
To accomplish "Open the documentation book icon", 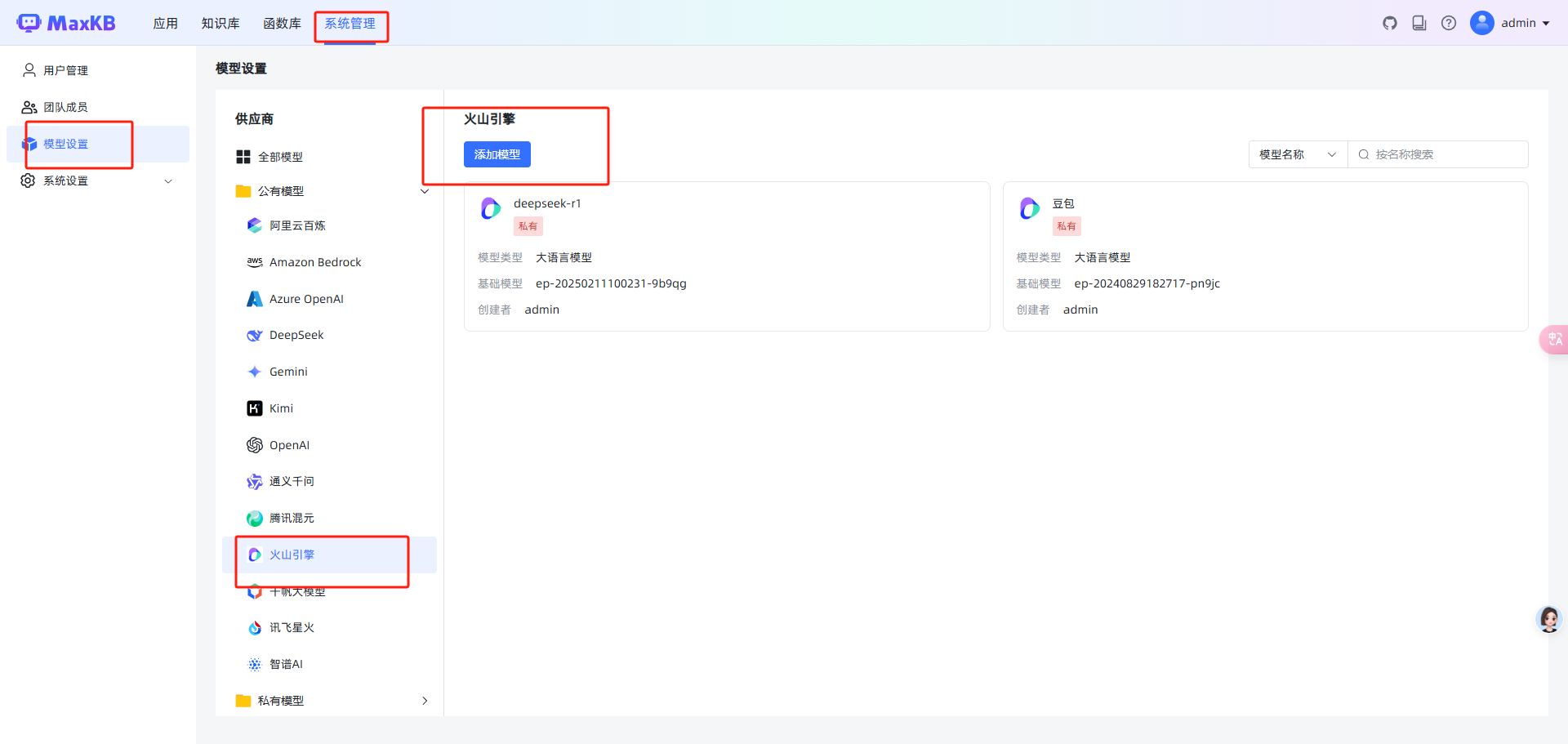I will [1419, 23].
